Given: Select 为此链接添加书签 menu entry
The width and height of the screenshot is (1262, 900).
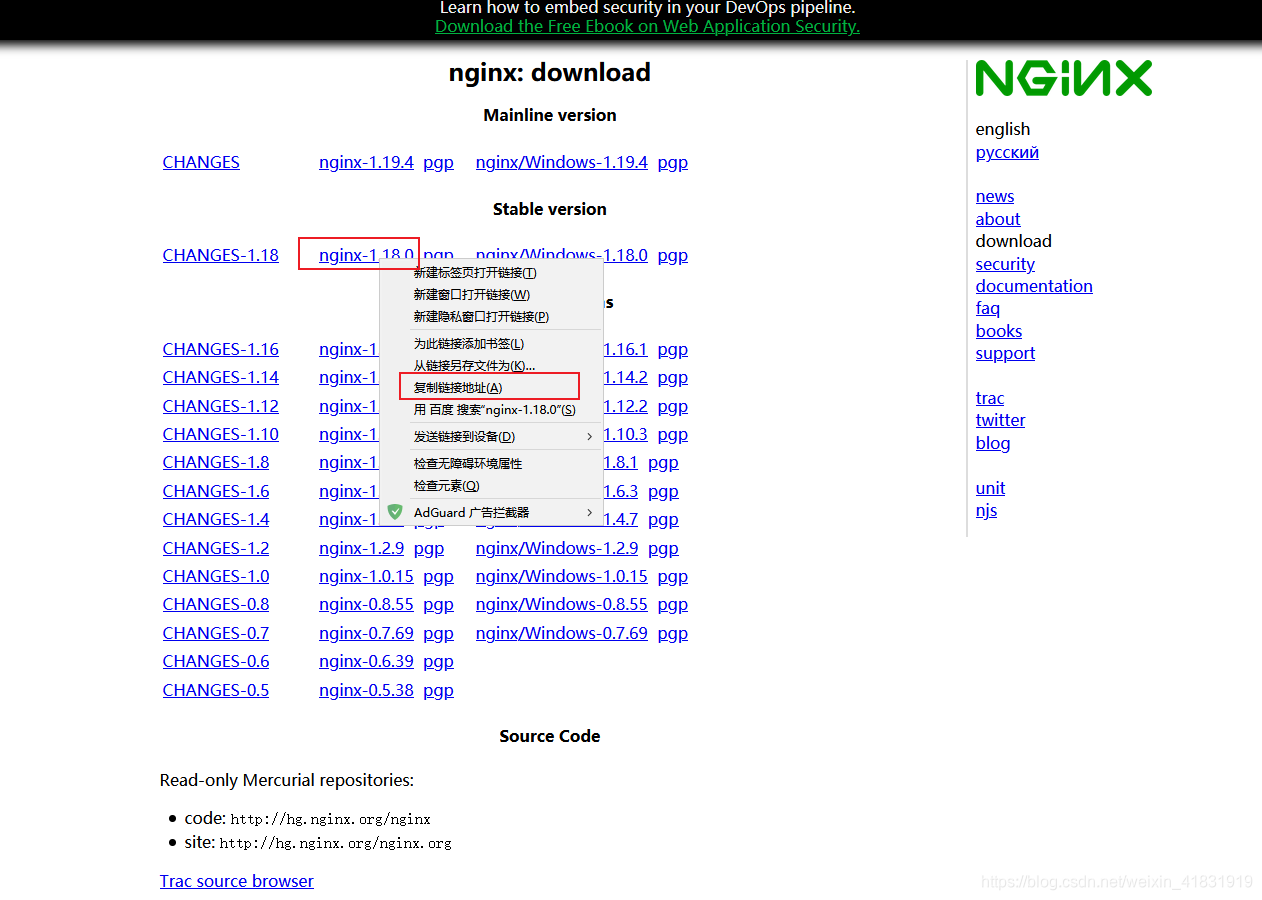Looking at the screenshot, I should (469, 344).
